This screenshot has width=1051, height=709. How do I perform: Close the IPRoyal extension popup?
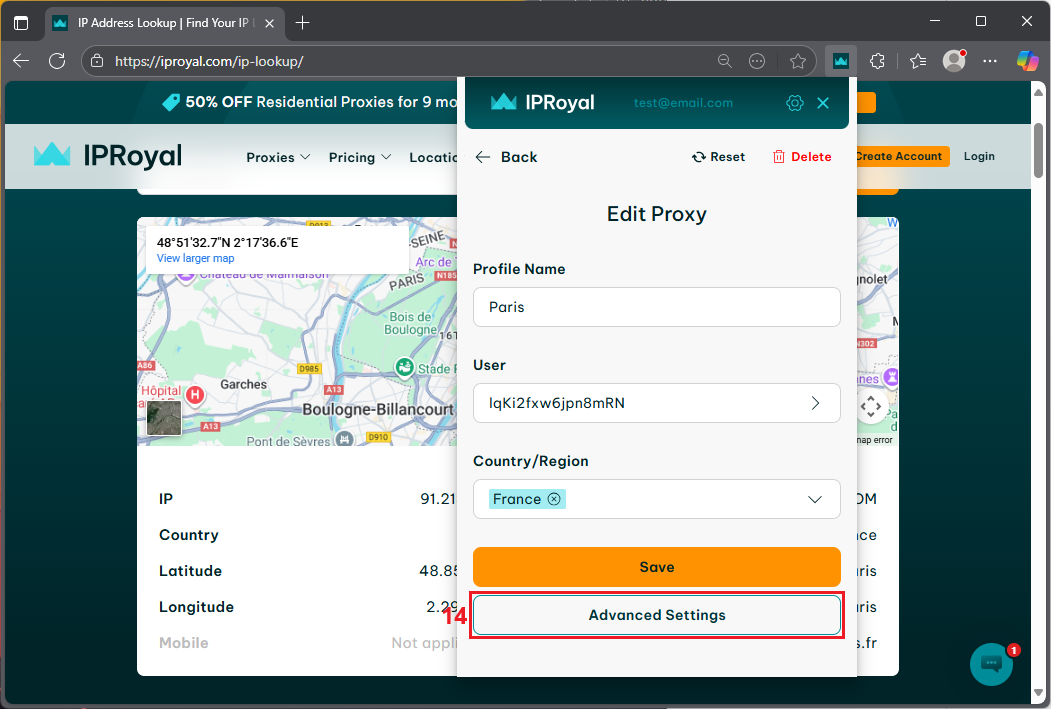click(x=823, y=103)
